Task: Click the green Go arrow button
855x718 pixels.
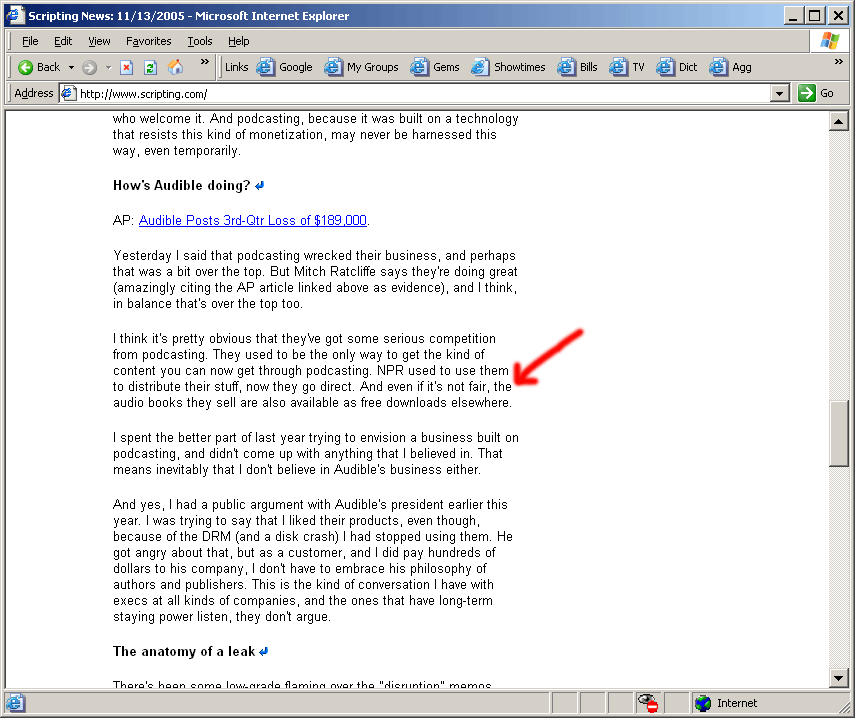Action: 806,93
